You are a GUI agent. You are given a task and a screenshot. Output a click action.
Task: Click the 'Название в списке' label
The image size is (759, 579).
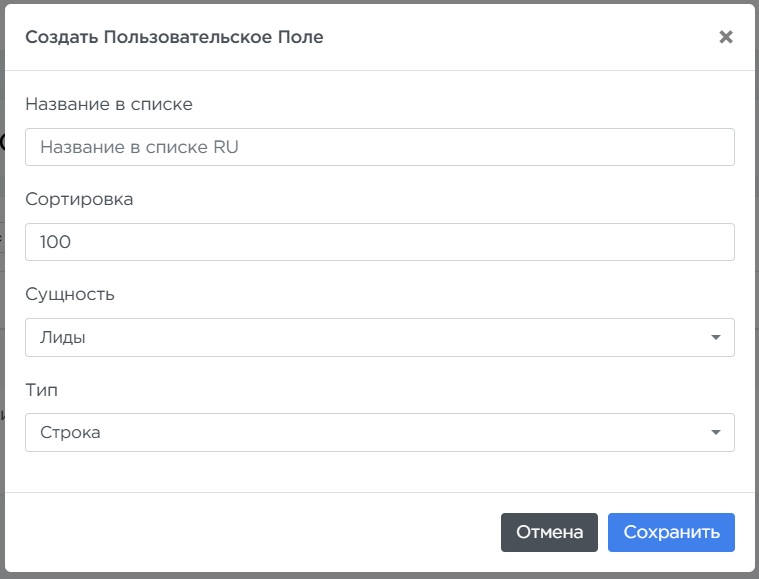click(108, 104)
